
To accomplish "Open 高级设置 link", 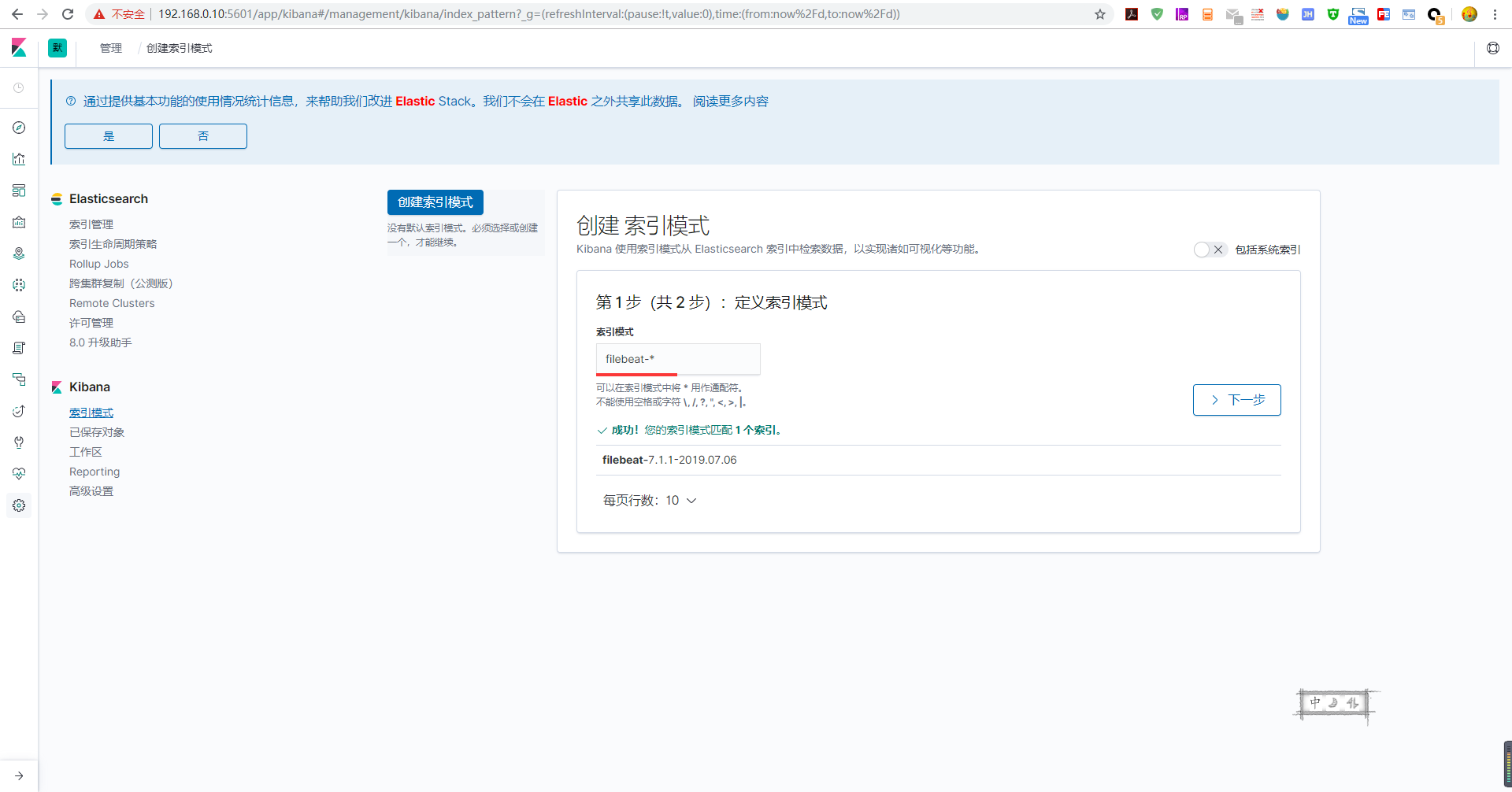I will coord(91,491).
